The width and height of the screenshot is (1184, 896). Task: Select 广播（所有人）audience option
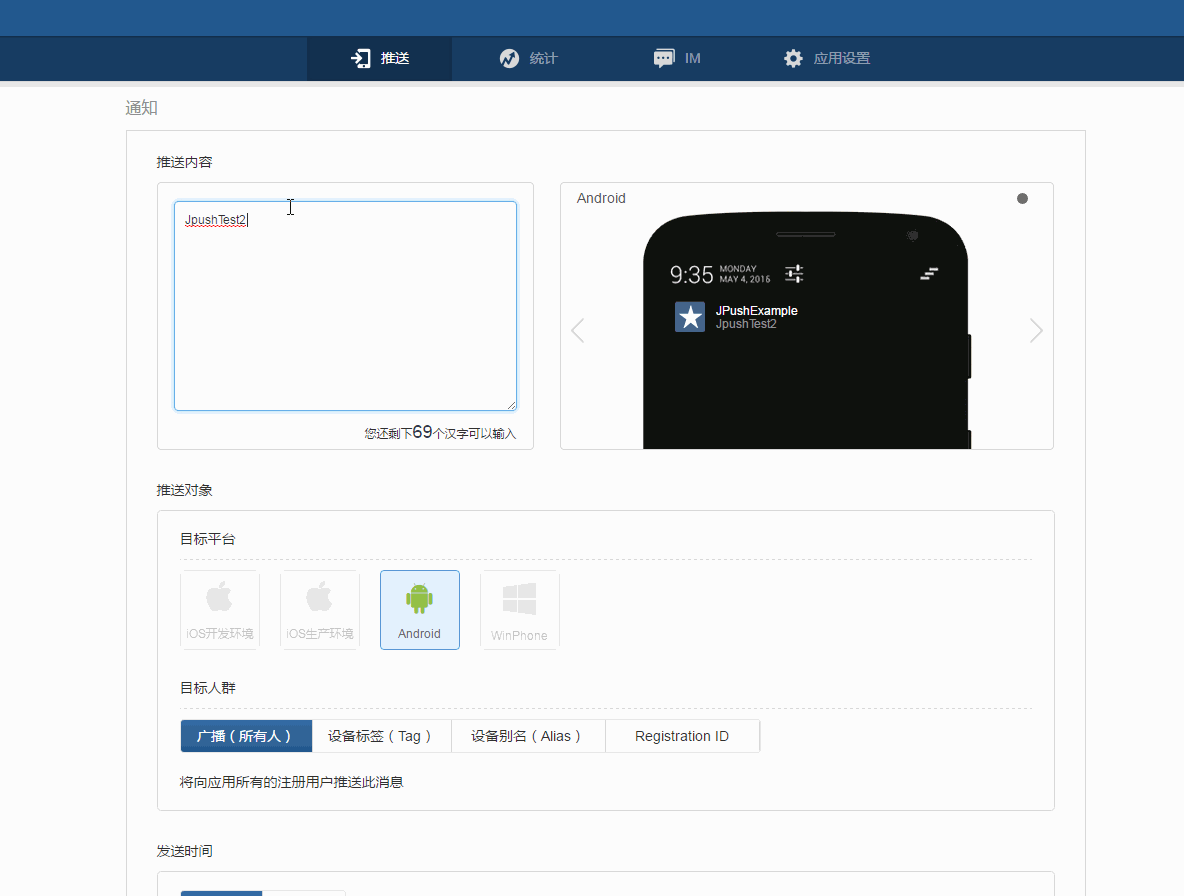pyautogui.click(x=246, y=736)
